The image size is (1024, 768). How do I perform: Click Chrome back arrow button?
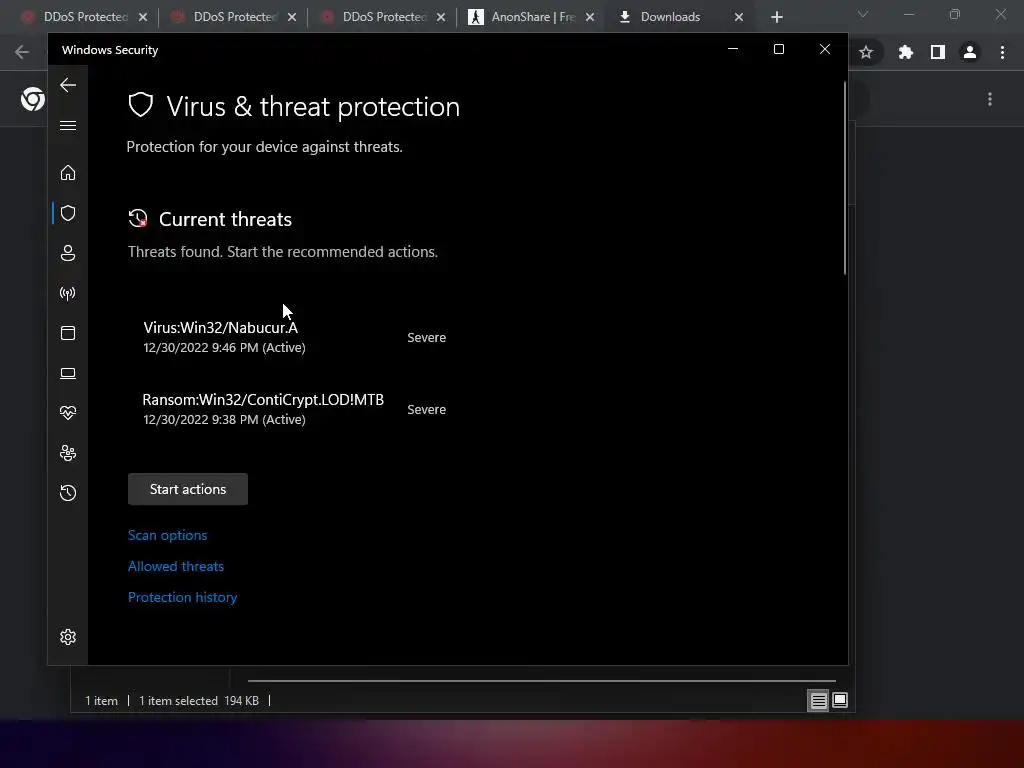point(22,52)
